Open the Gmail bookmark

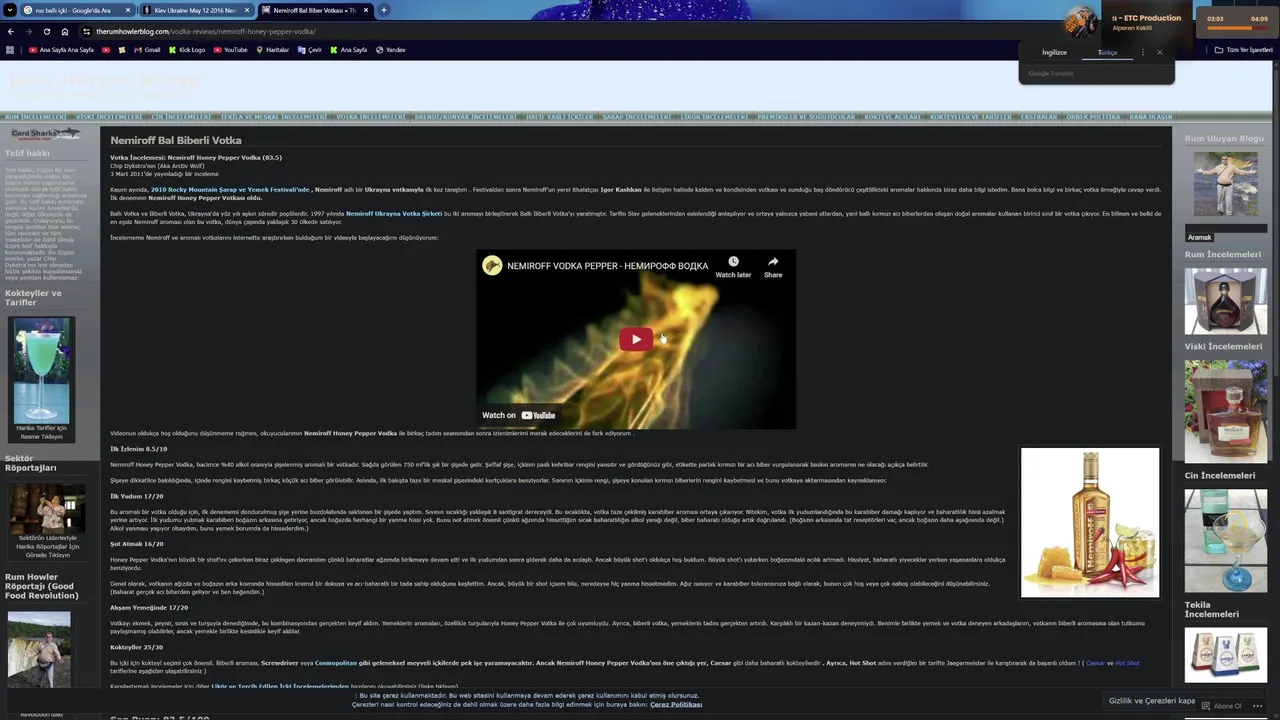coord(146,50)
